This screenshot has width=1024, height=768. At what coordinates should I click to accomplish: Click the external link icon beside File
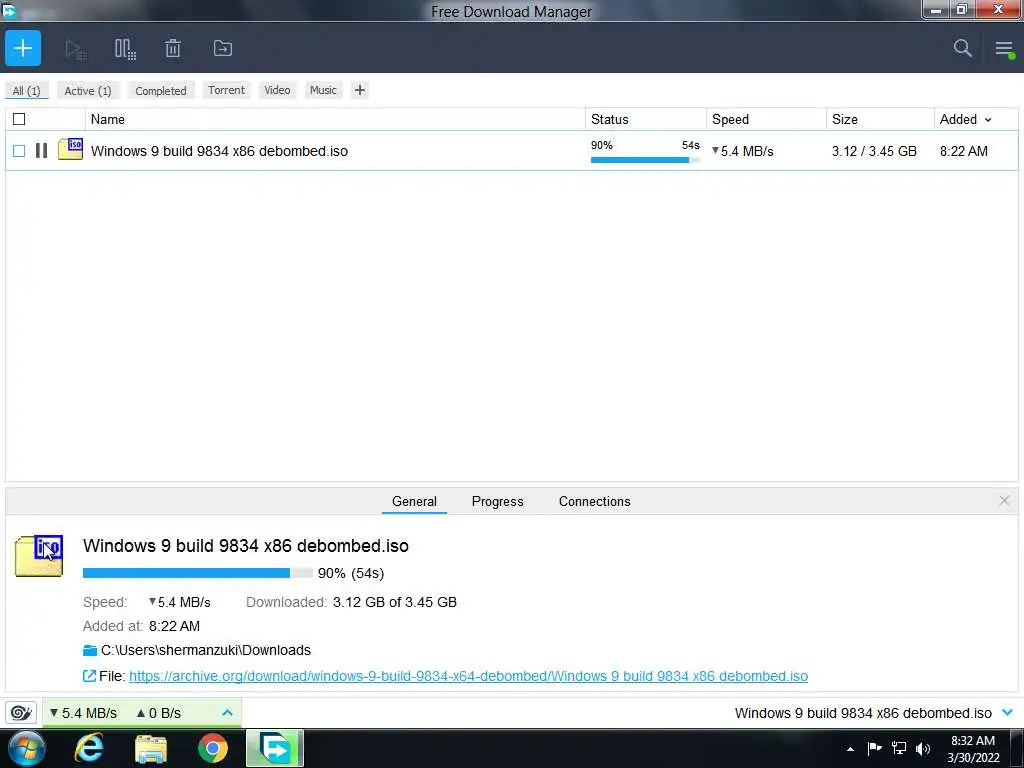pos(89,676)
